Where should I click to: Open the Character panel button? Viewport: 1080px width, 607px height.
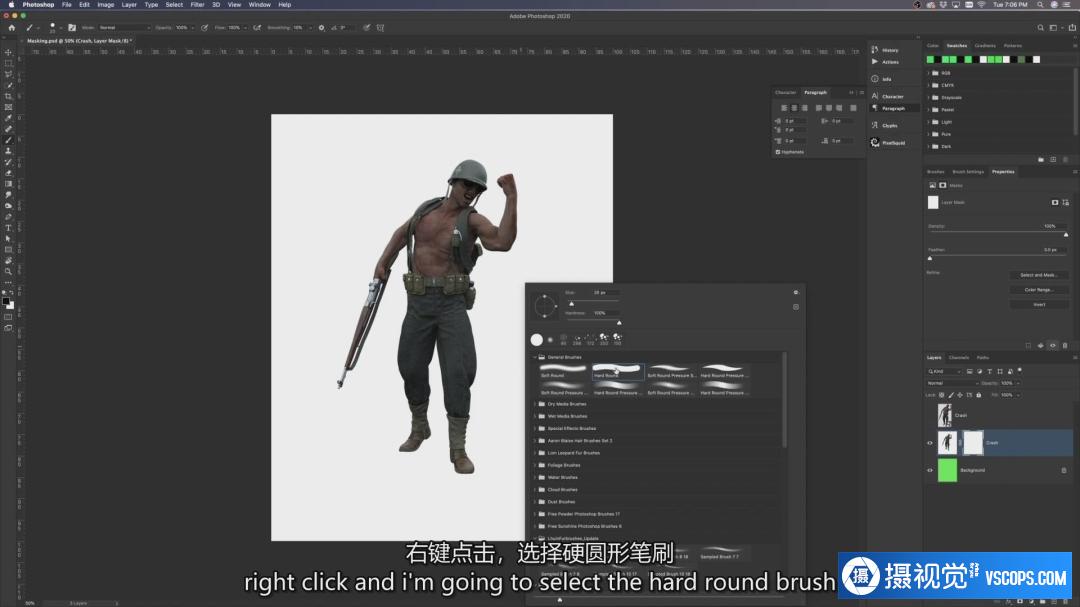(x=893, y=96)
